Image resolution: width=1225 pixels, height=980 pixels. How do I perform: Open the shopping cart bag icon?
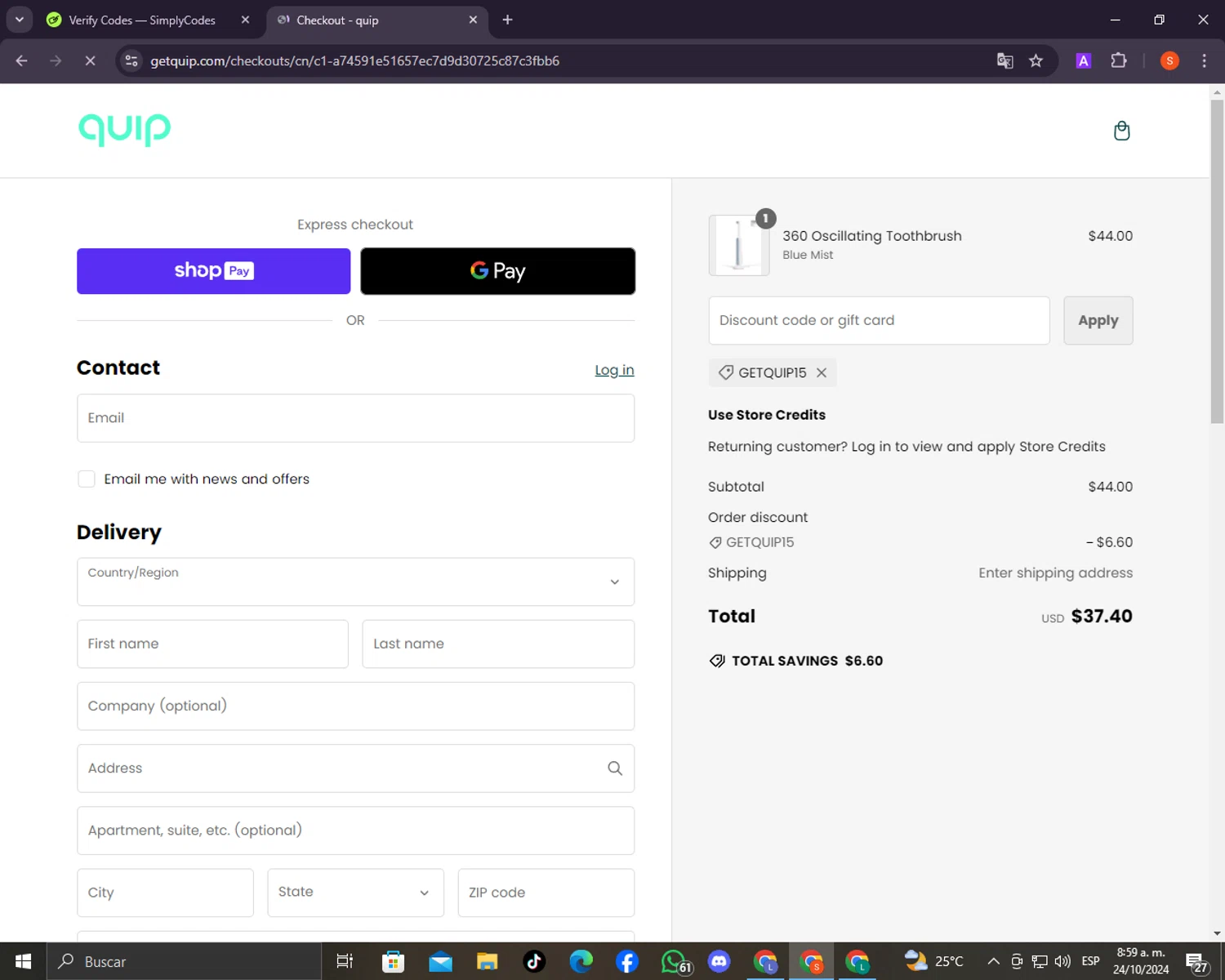(1122, 131)
